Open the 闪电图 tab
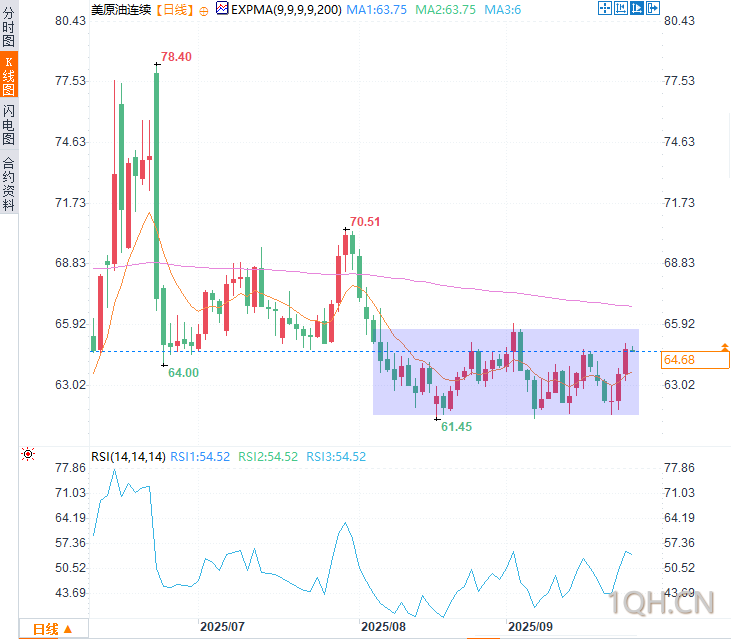The width and height of the screenshot is (731, 639). 8,124
